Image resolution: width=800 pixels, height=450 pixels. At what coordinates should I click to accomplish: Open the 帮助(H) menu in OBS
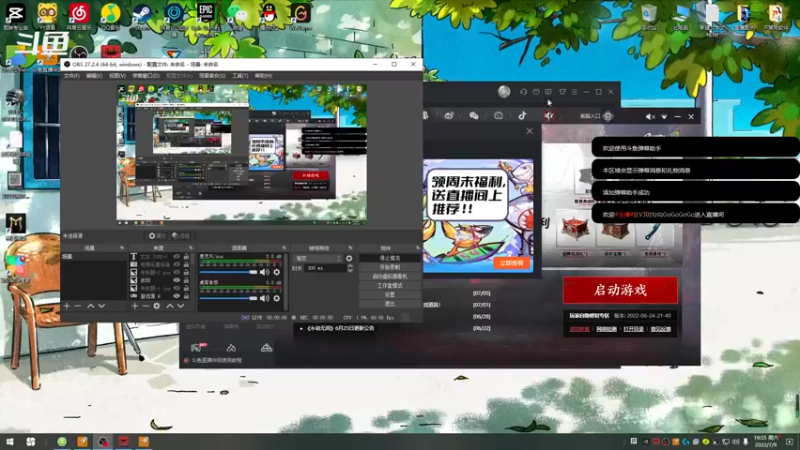263,76
